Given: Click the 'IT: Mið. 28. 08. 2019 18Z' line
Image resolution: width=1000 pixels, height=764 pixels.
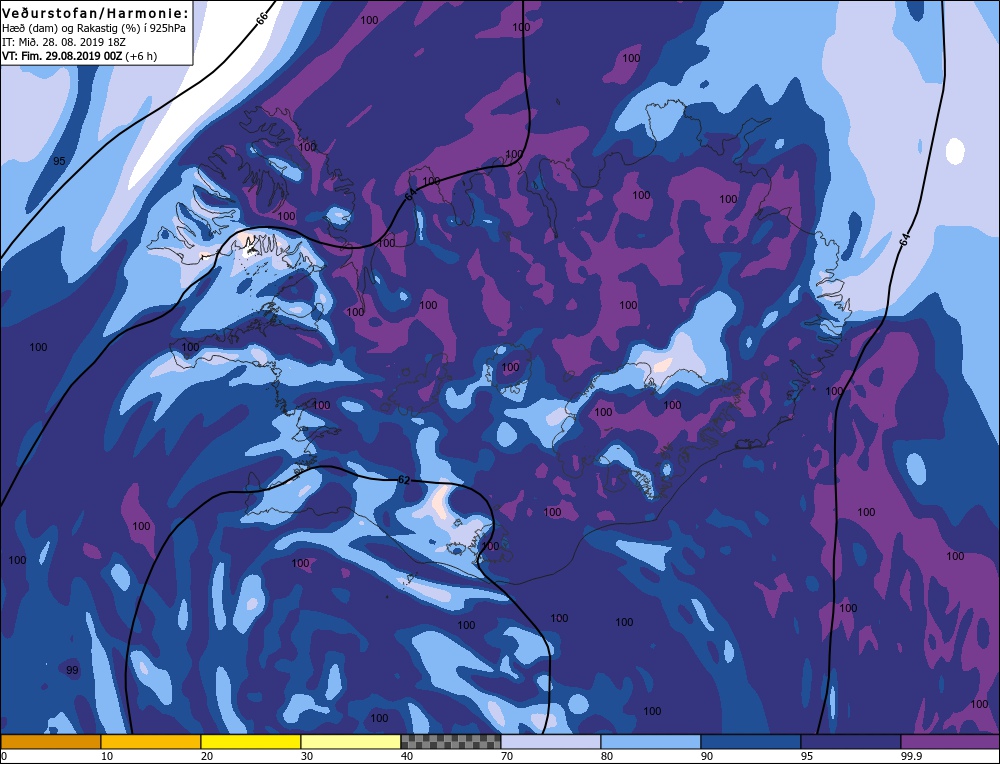Looking at the screenshot, I should coord(64,42).
